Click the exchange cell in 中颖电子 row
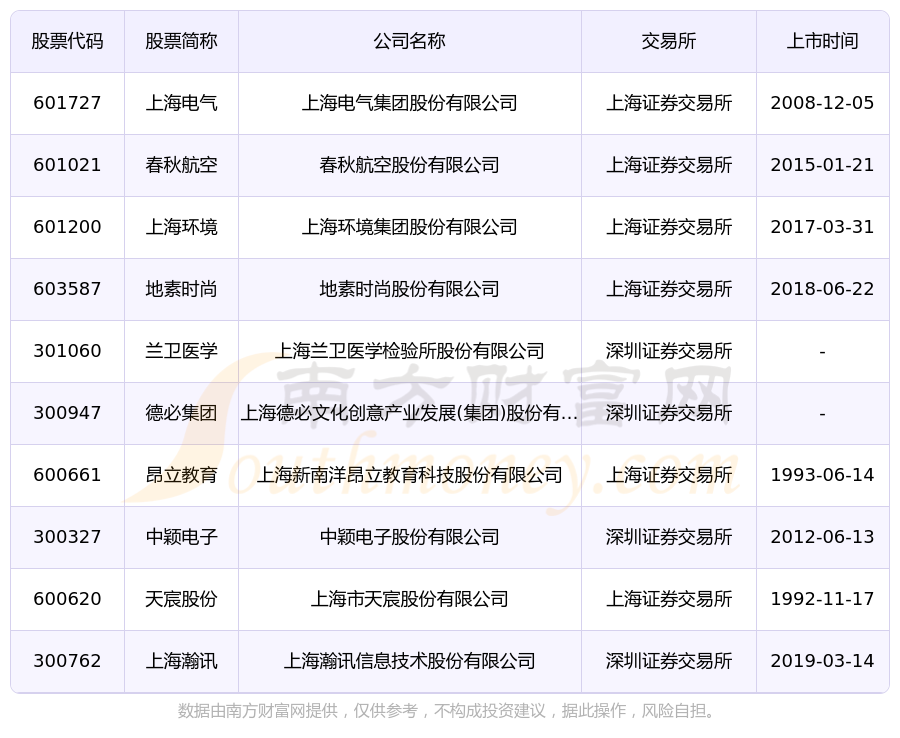 point(669,537)
